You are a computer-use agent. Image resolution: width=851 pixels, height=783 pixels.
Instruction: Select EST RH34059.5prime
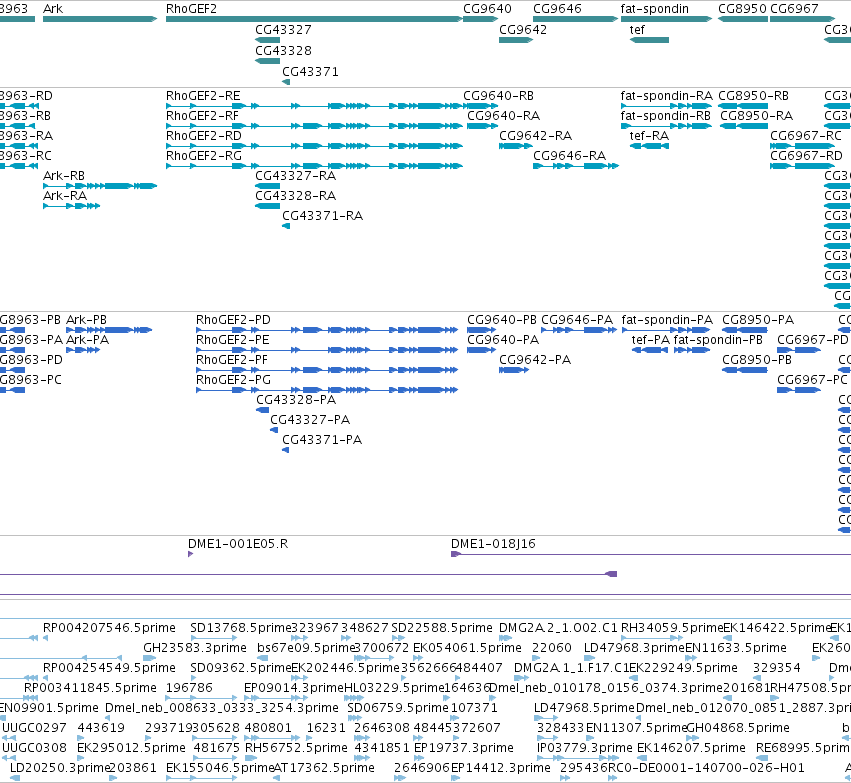(672, 628)
